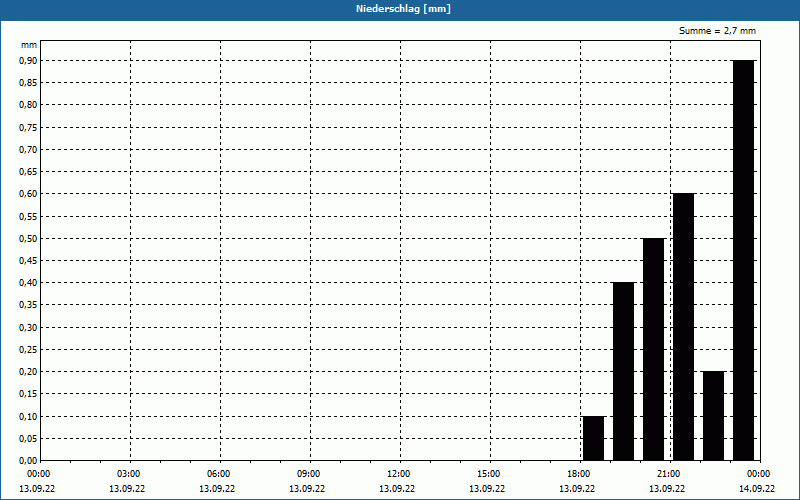Select the bar reaching 0,50 mm

point(654,349)
